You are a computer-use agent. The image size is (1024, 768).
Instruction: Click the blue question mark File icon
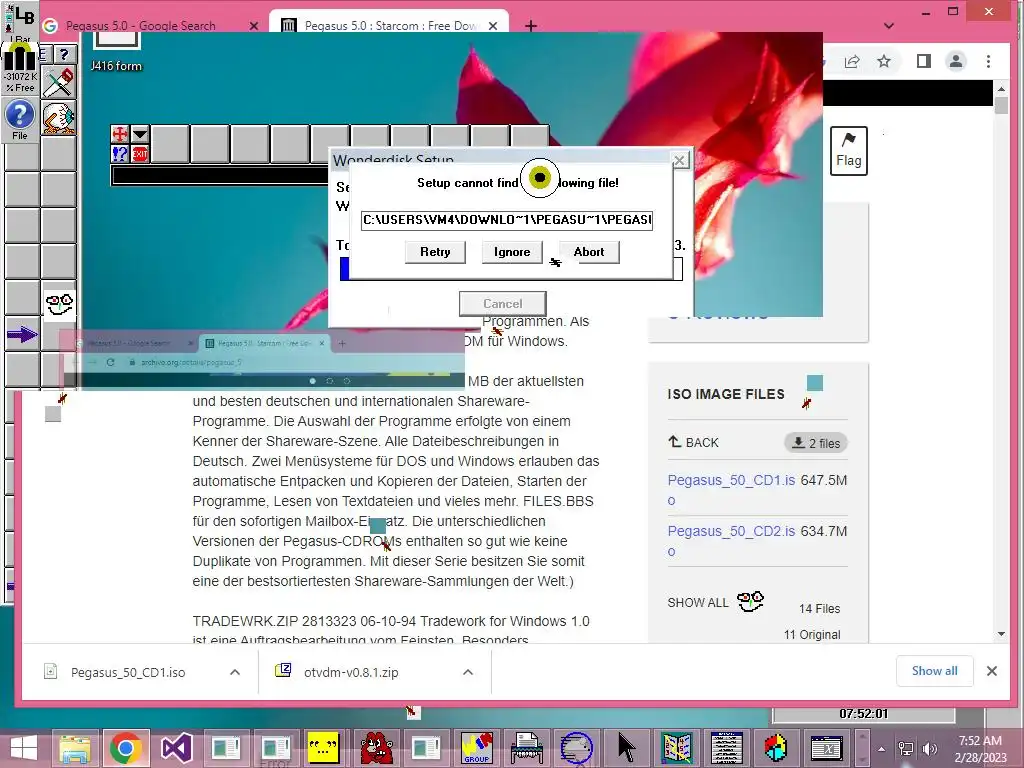[20, 120]
